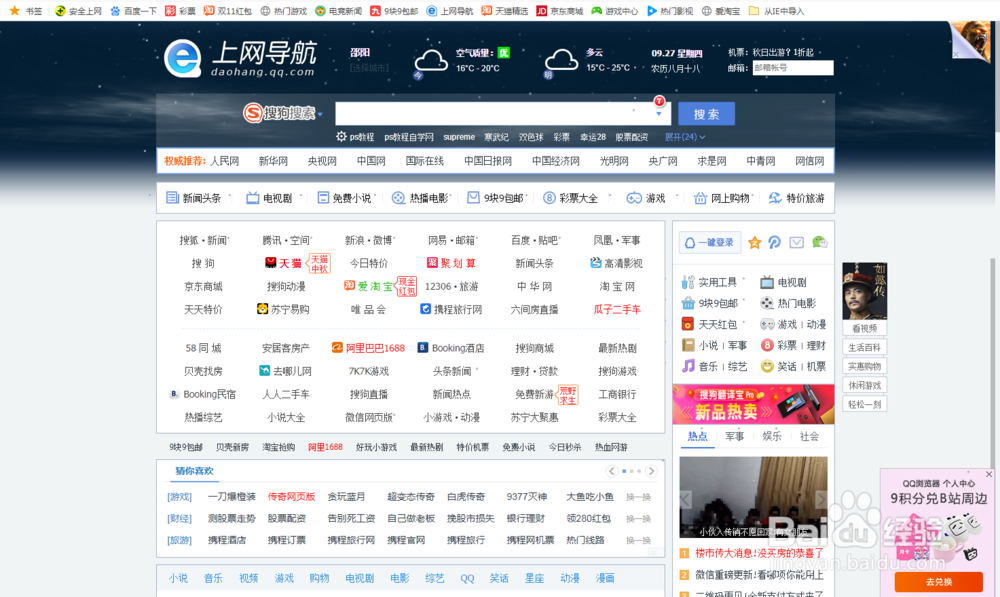Click the blue 搜索 search button
Viewport: 1000px width, 597px height.
(706, 113)
